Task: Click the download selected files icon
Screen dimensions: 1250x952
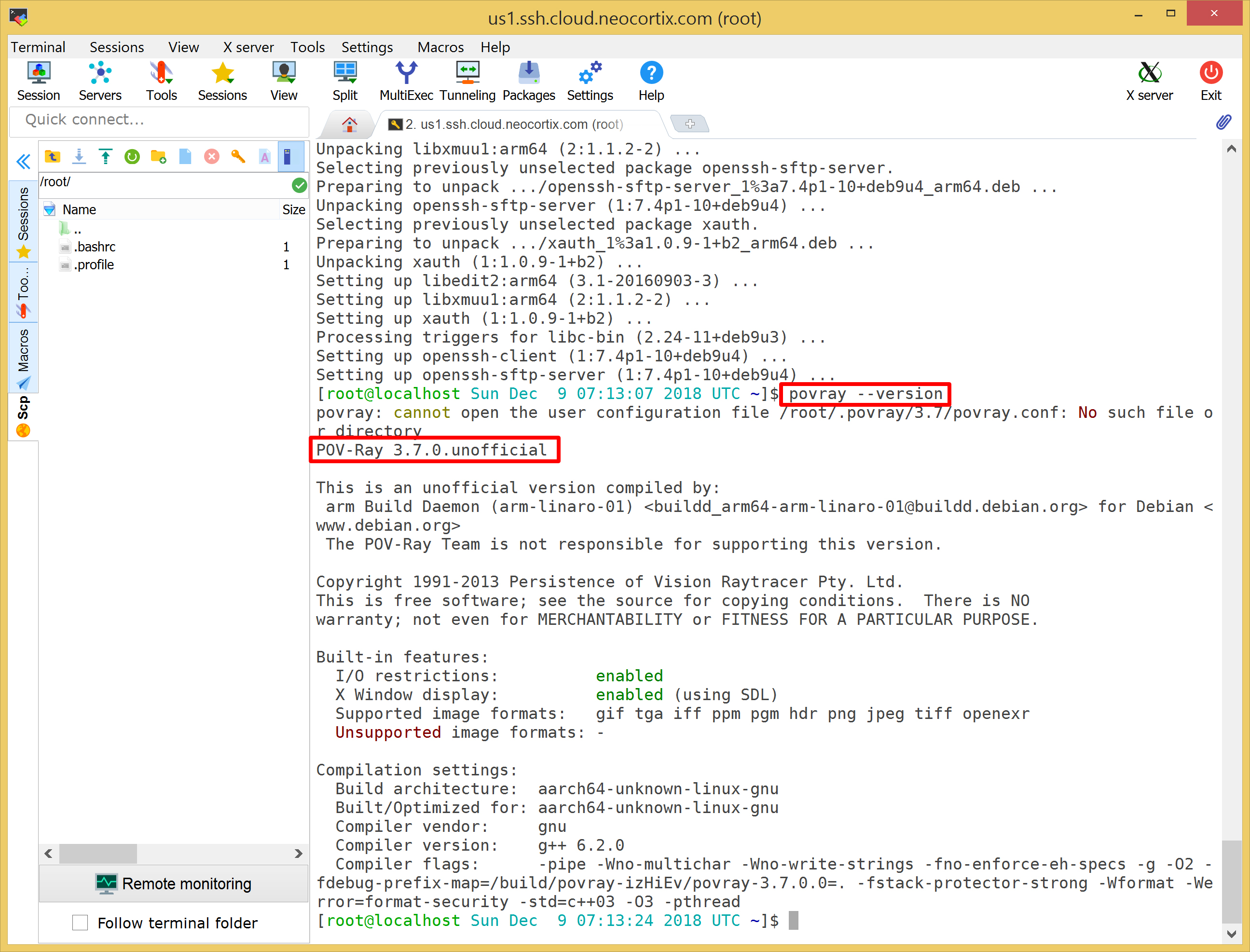Action: point(79,156)
